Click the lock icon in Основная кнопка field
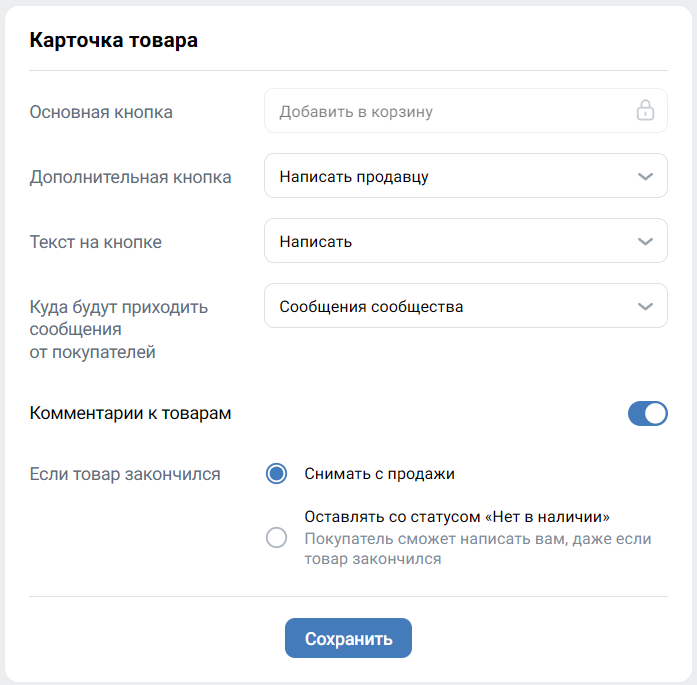The image size is (697, 685). pos(645,111)
